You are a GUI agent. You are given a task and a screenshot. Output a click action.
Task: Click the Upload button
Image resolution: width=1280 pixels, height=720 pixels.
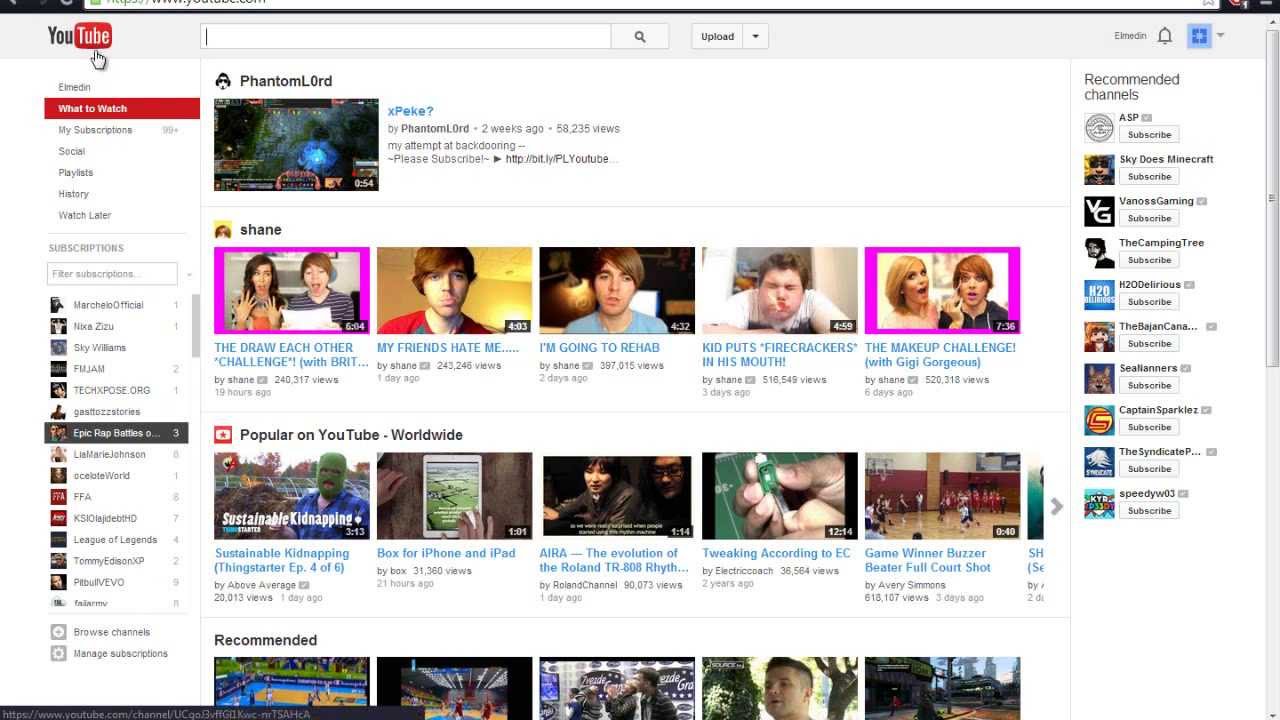point(717,36)
